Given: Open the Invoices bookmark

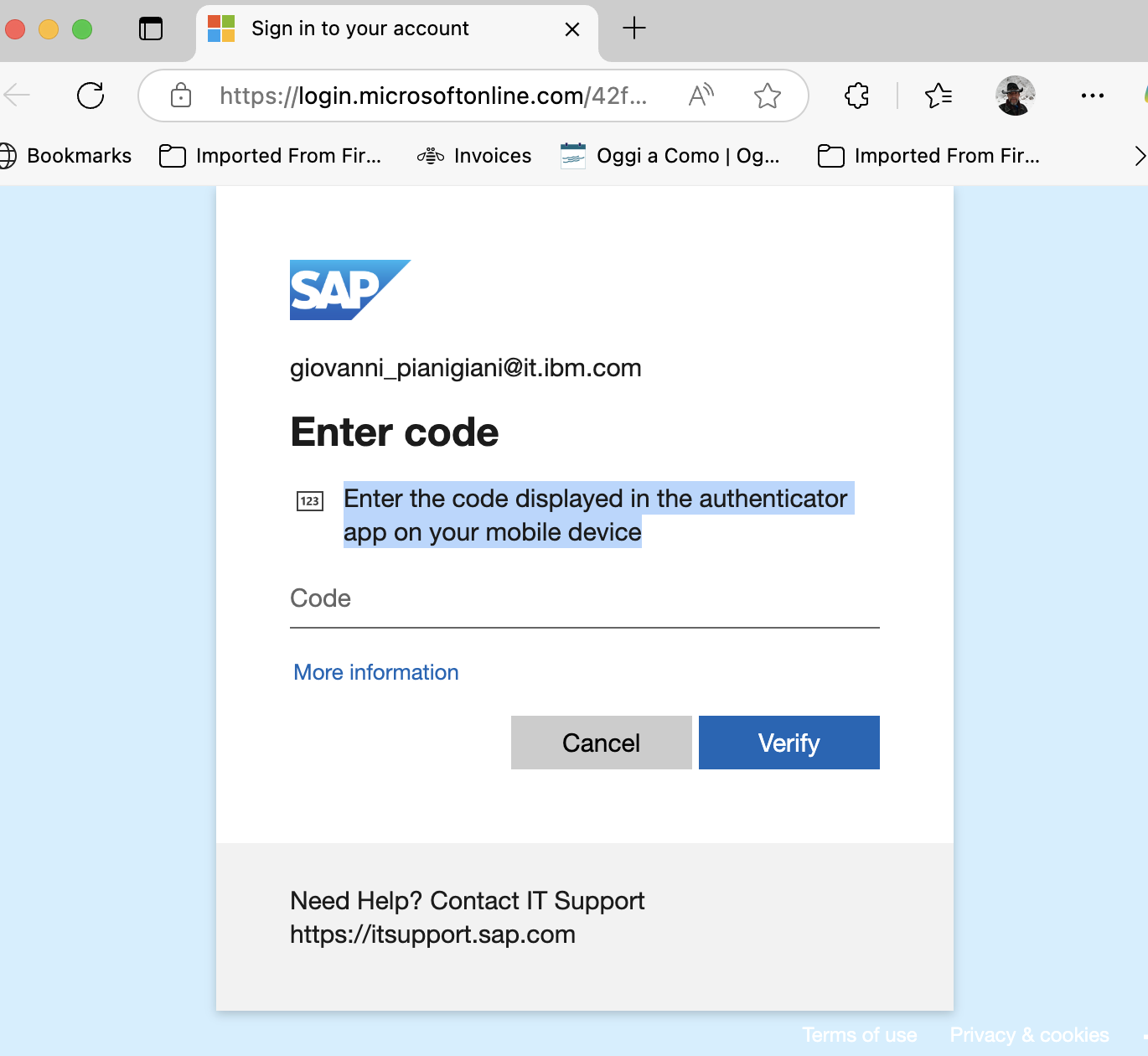Looking at the screenshot, I should tap(474, 156).
